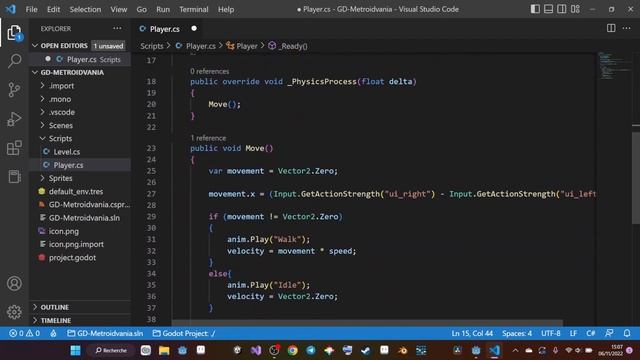Open the Manage gear settings icon

coord(14,312)
